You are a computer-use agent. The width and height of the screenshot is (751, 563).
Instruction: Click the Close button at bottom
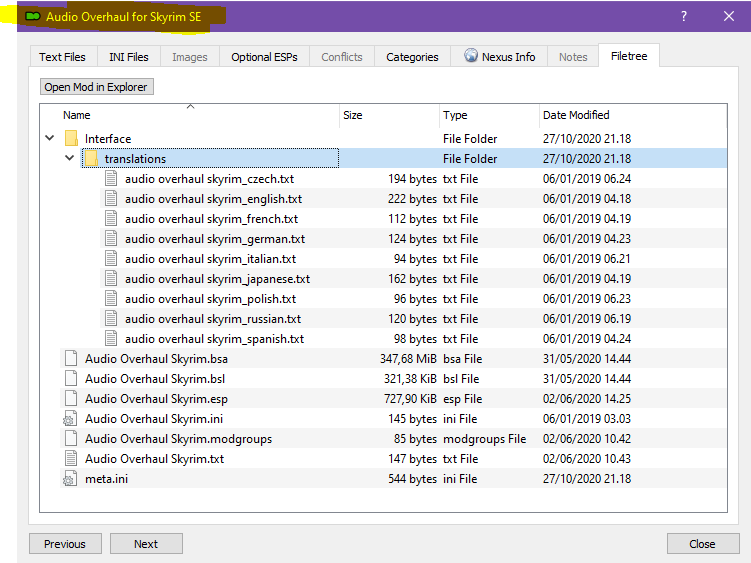[703, 544]
